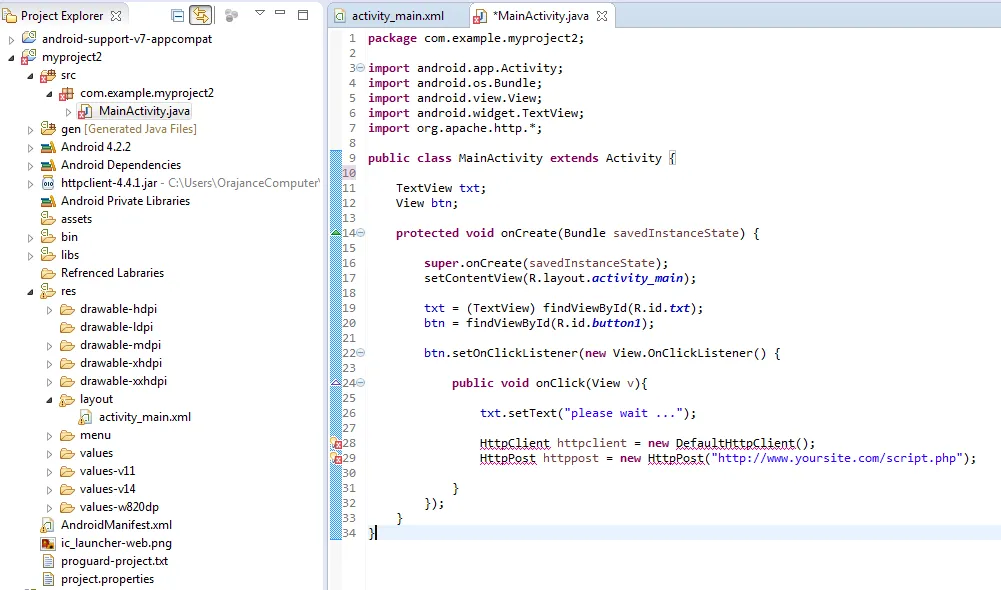
Task: Click activity_main.xml file icon in layout
Action: tap(85, 418)
